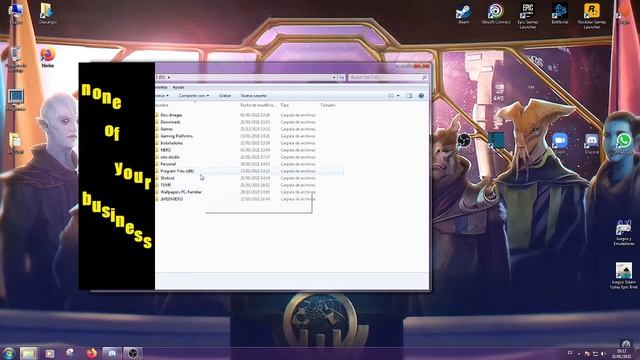The height and width of the screenshot is (360, 640).
Task: Open the Ayuda menu
Action: [178, 87]
